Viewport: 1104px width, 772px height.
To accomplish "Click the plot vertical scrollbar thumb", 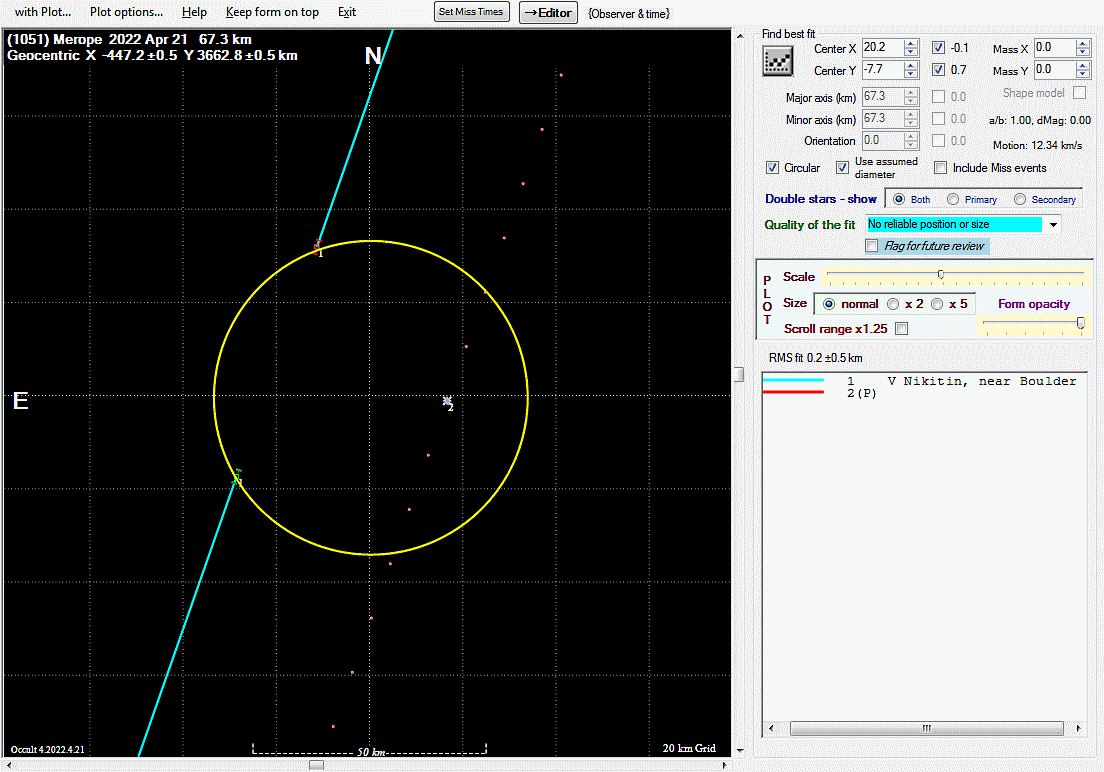I will pyautogui.click(x=739, y=375).
